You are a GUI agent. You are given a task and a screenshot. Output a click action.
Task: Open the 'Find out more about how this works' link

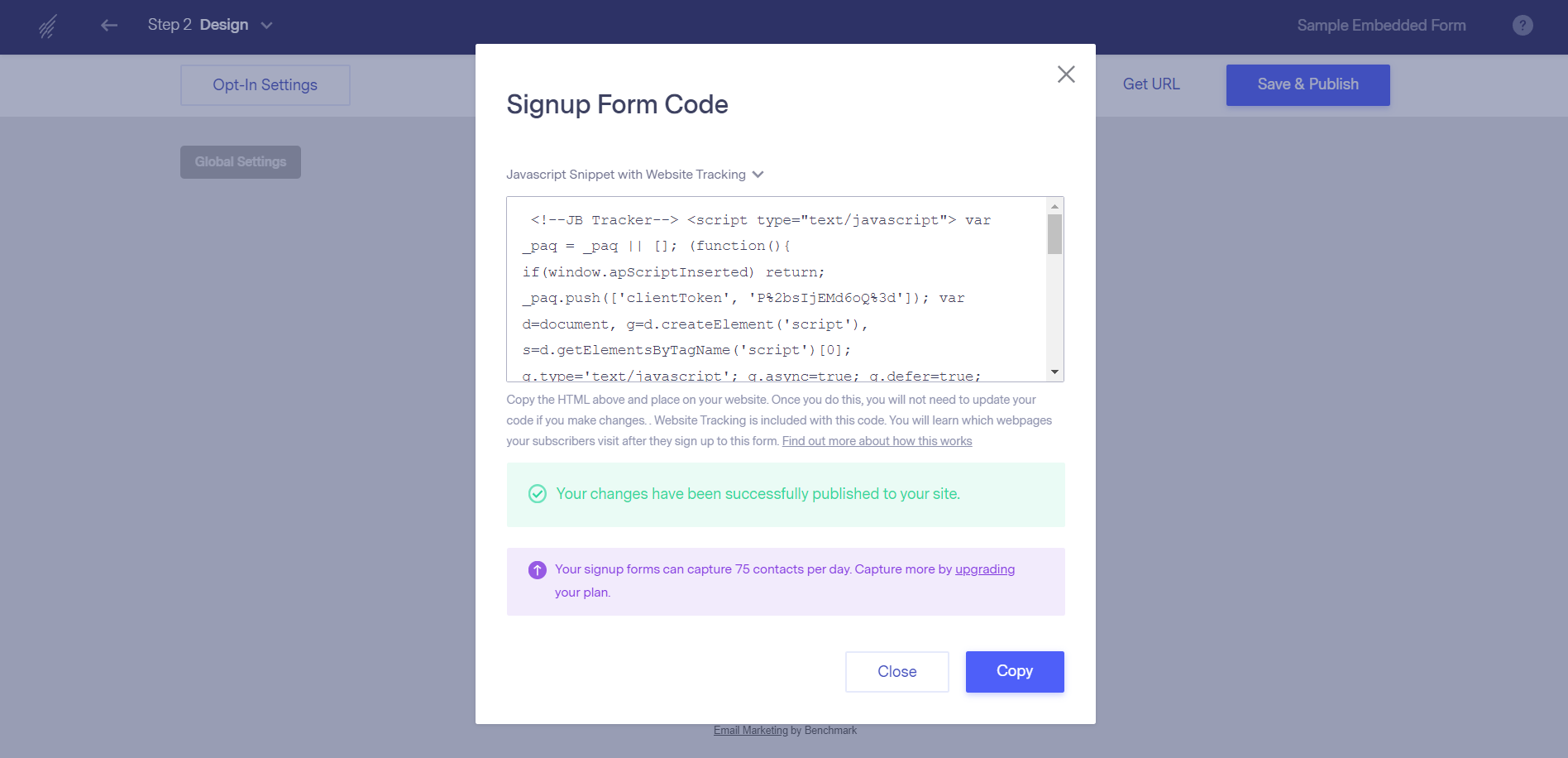click(877, 441)
